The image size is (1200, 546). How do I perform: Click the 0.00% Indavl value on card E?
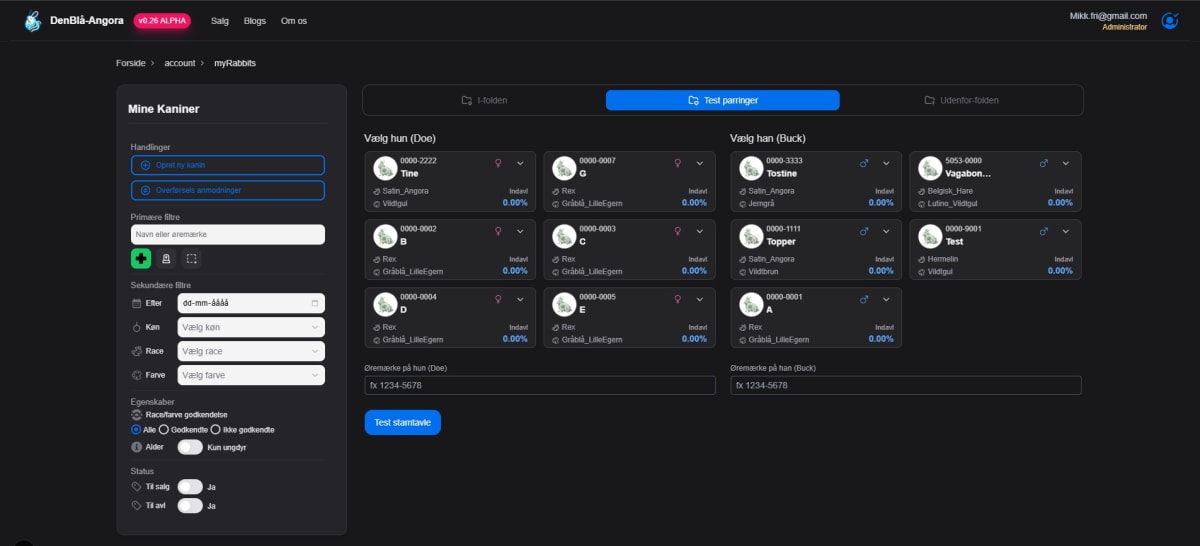pos(694,339)
